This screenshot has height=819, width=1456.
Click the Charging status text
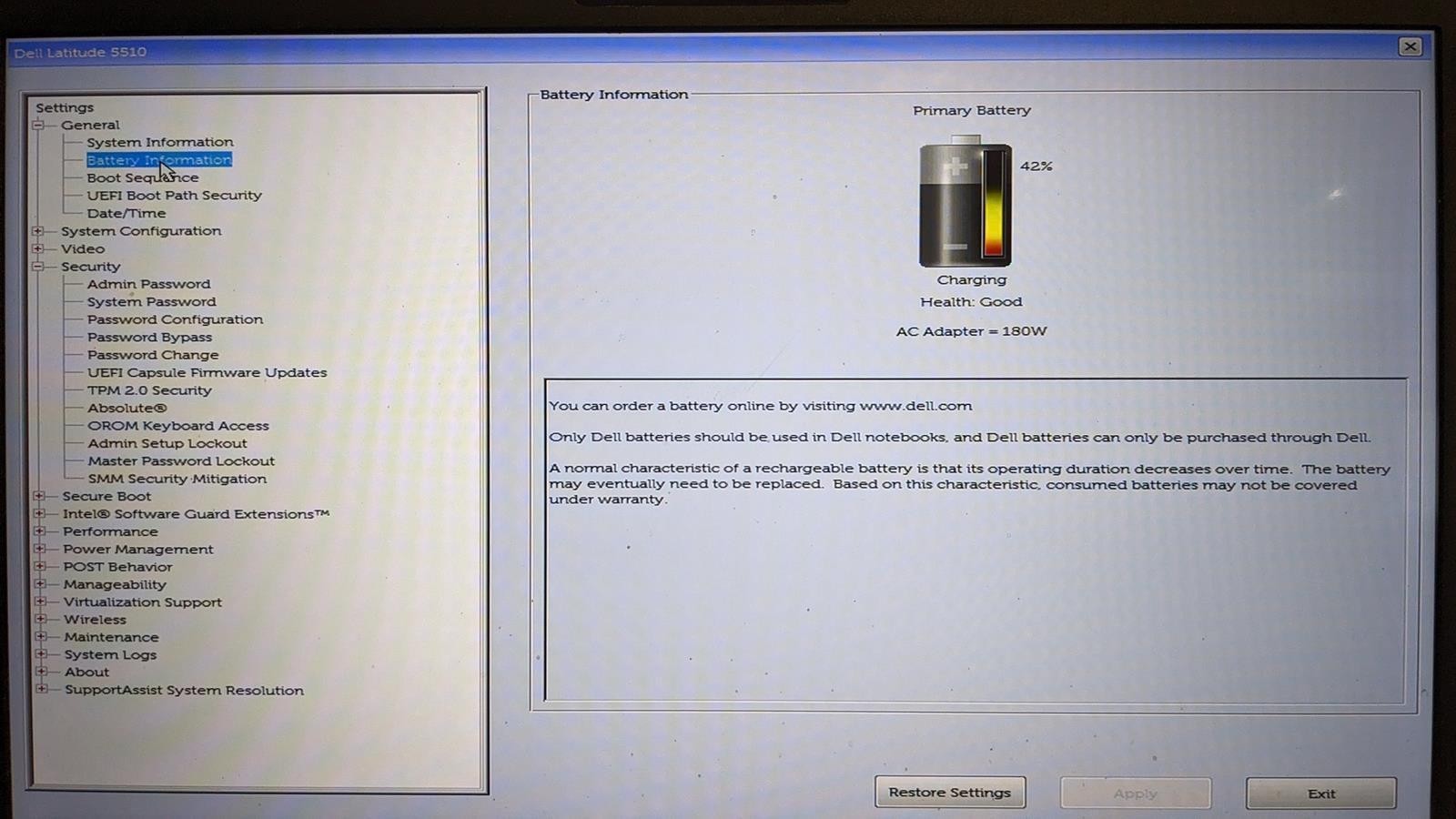click(x=972, y=280)
